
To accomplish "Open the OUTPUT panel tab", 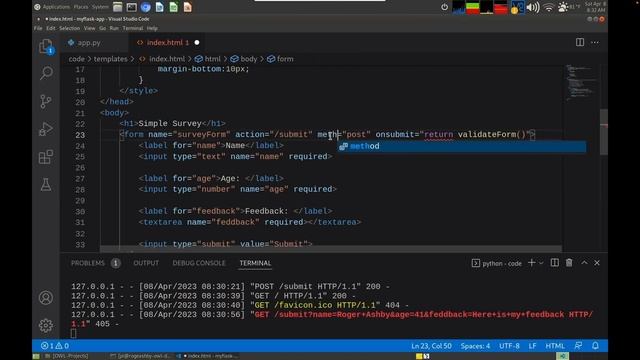I will click(146, 263).
